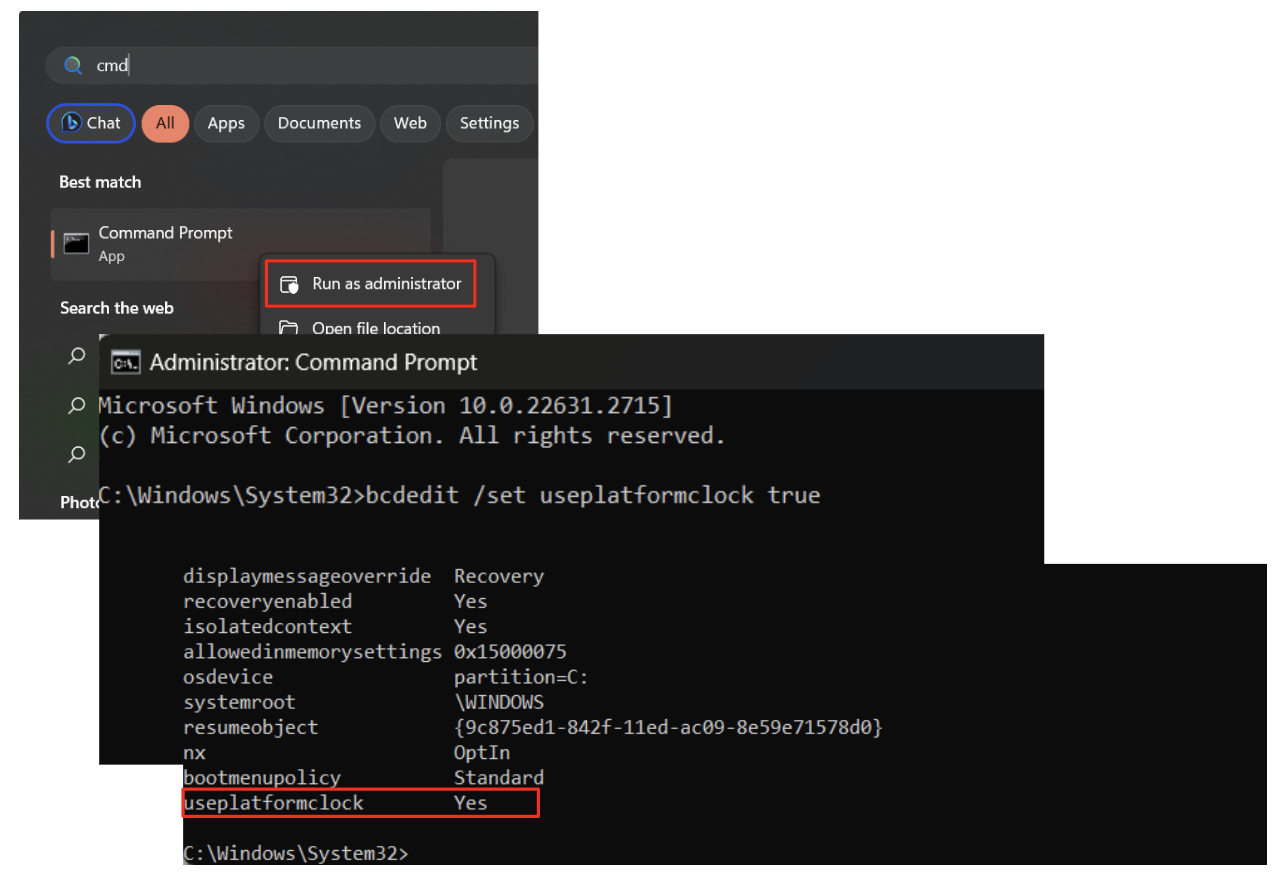This screenshot has height=876, width=1278.
Task: Click the Administrator Command Prompt title bar icon
Action: (x=125, y=362)
